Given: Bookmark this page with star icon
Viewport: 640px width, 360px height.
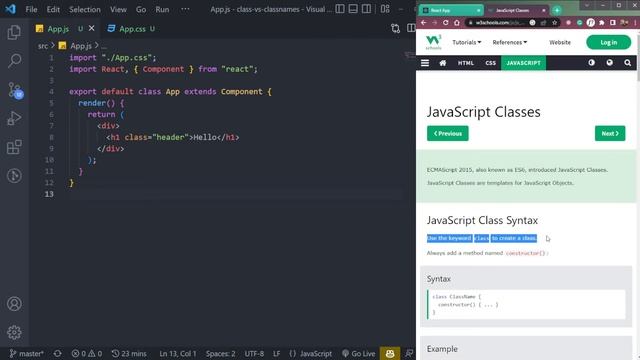Looking at the screenshot, I should point(554,23).
